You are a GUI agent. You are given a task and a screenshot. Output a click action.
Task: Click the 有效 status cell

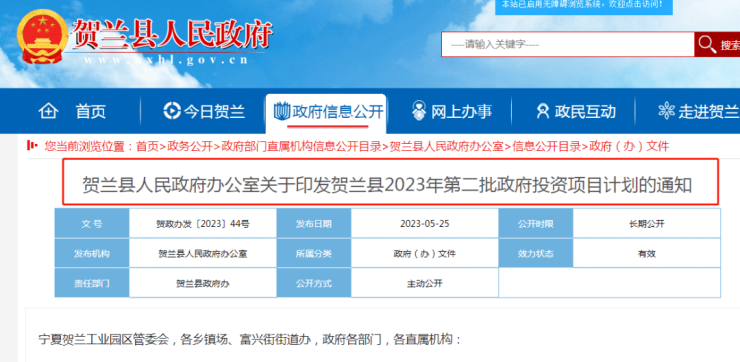[647, 253]
